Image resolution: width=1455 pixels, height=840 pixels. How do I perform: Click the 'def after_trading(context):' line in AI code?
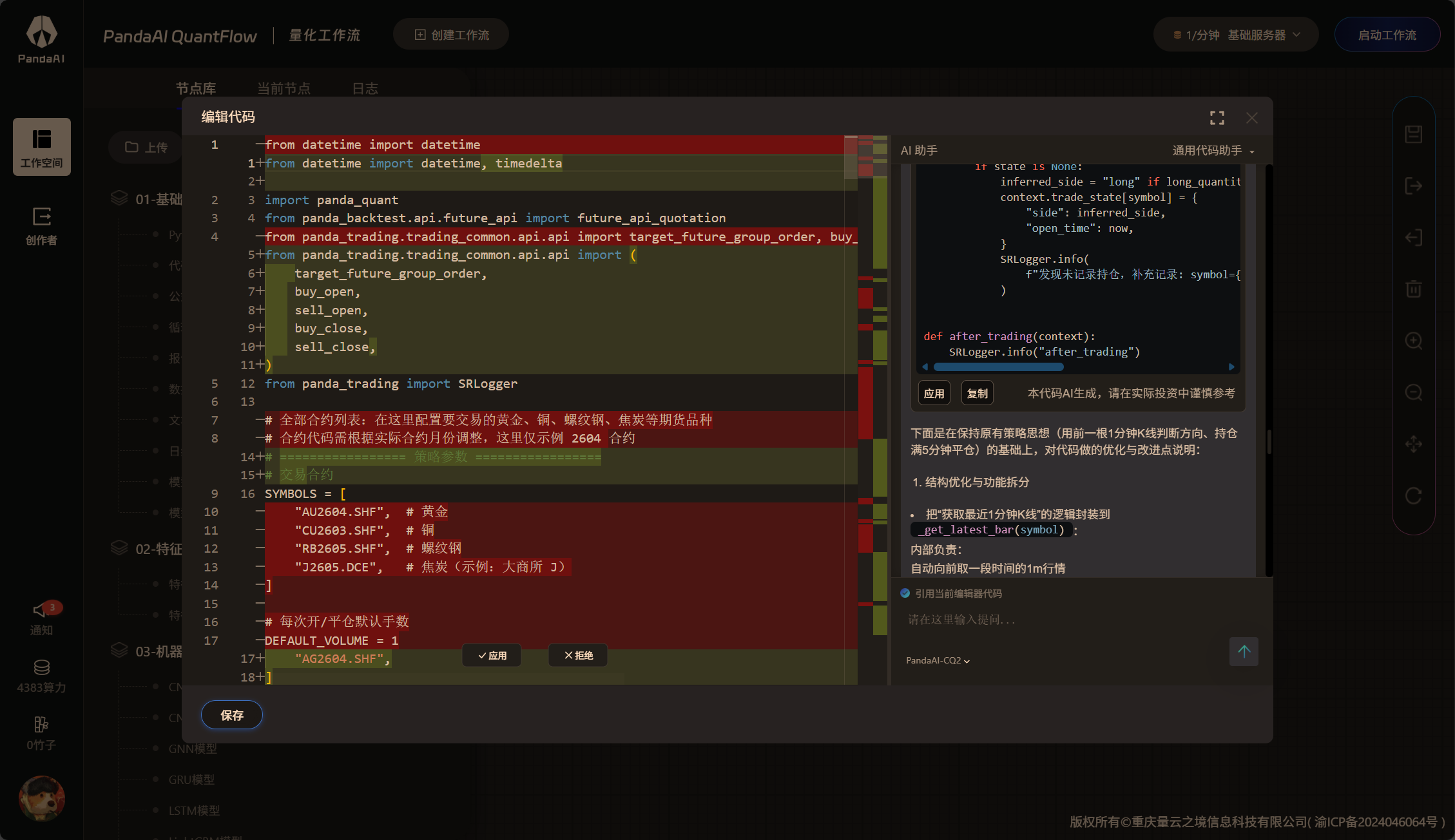[x=1009, y=336]
